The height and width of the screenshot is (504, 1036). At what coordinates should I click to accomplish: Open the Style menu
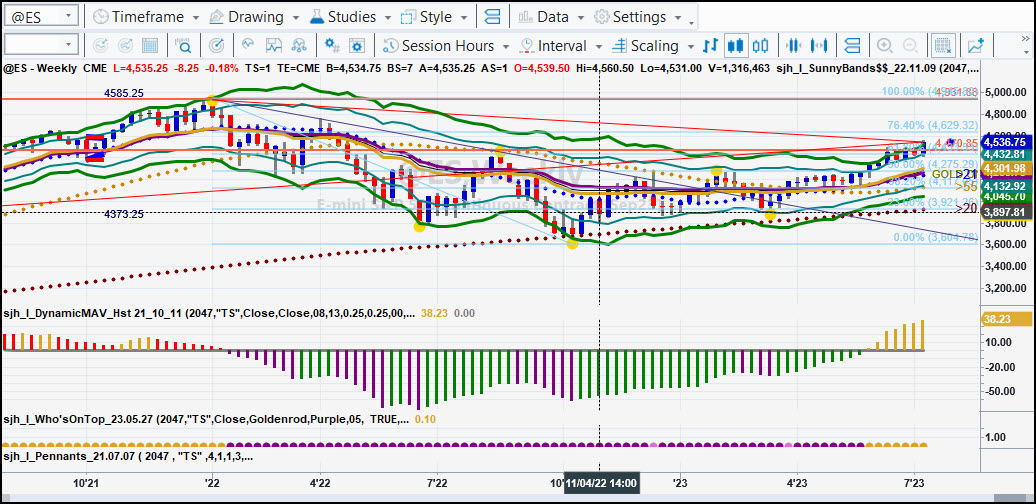435,17
